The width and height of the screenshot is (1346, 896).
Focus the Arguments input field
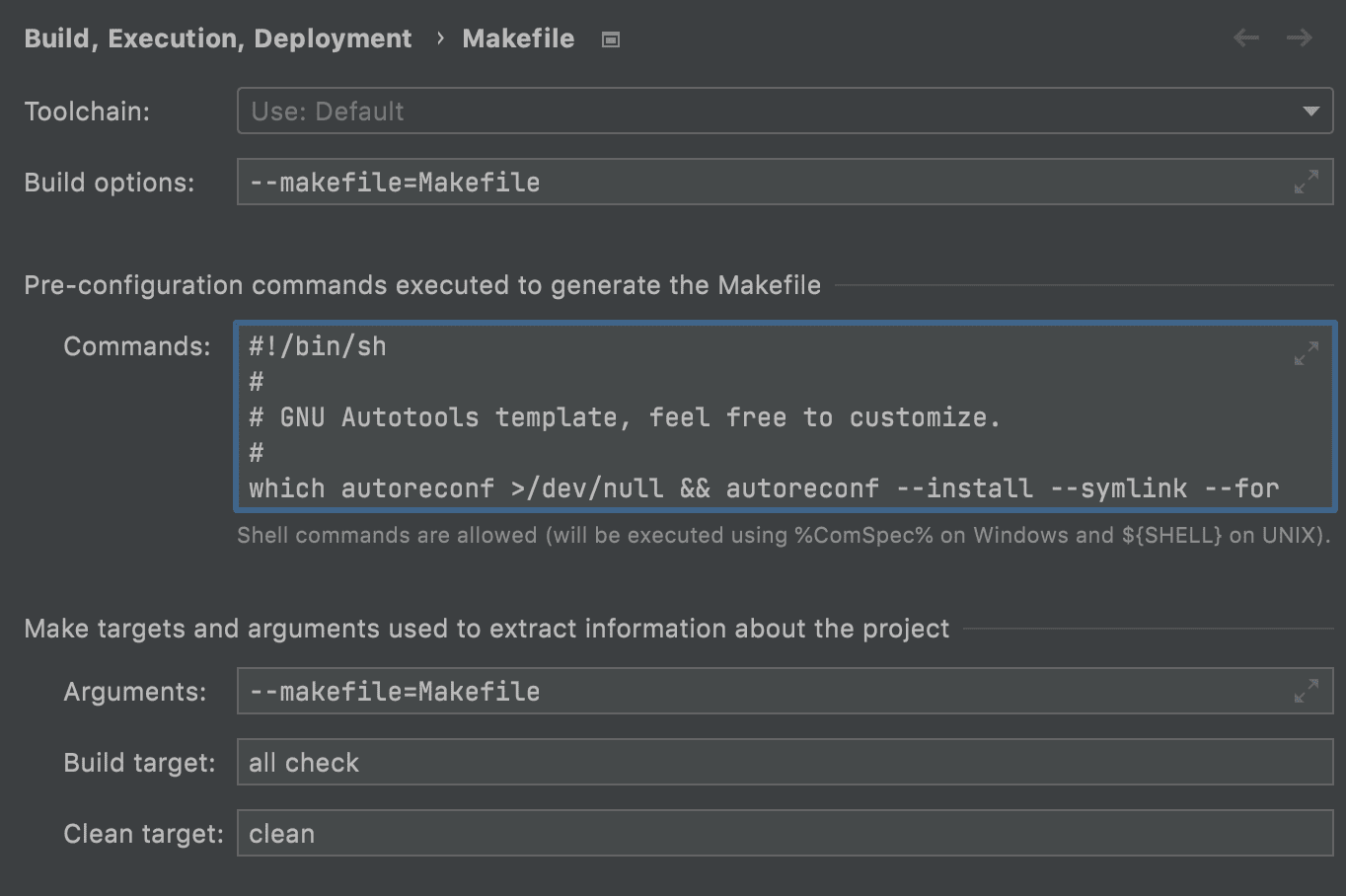(x=760, y=692)
